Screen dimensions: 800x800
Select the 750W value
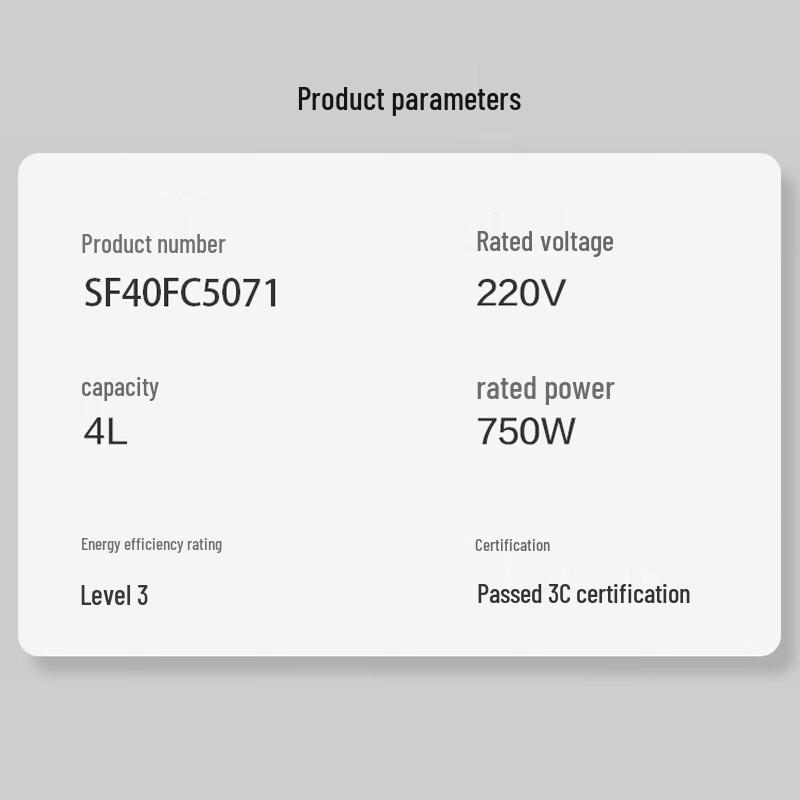[x=526, y=431]
